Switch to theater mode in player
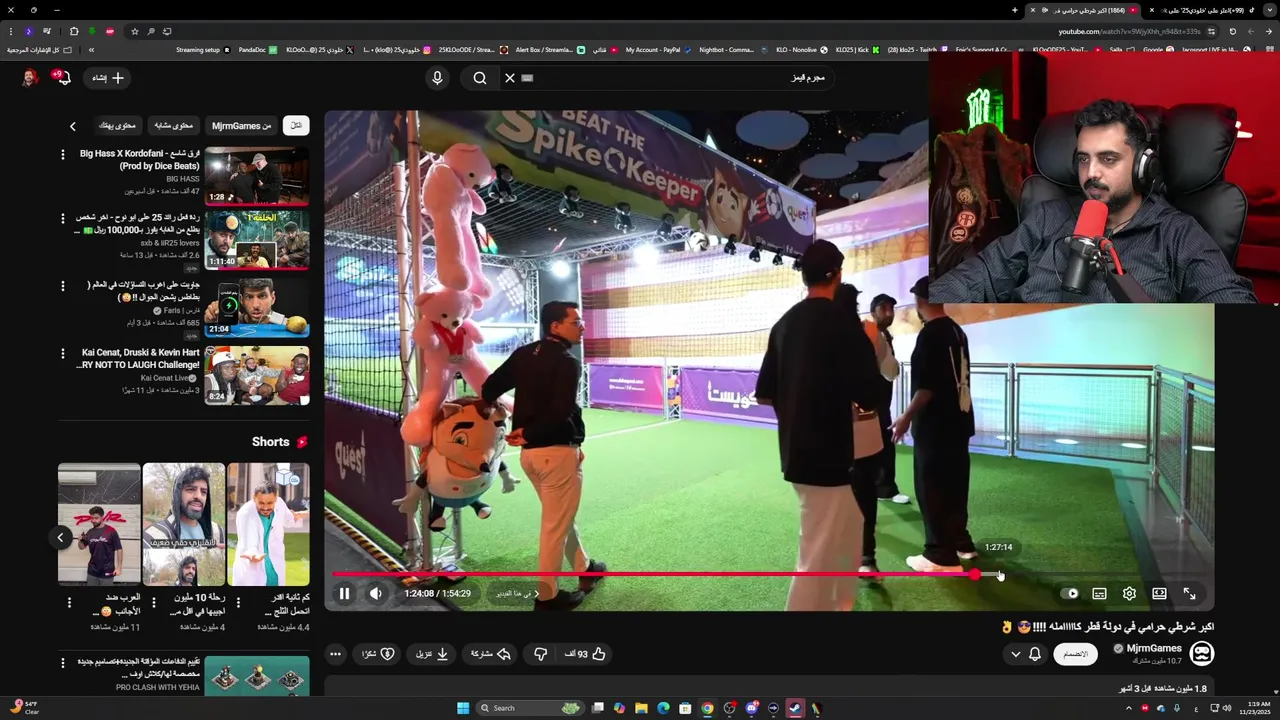1280x720 pixels. (x=1159, y=593)
